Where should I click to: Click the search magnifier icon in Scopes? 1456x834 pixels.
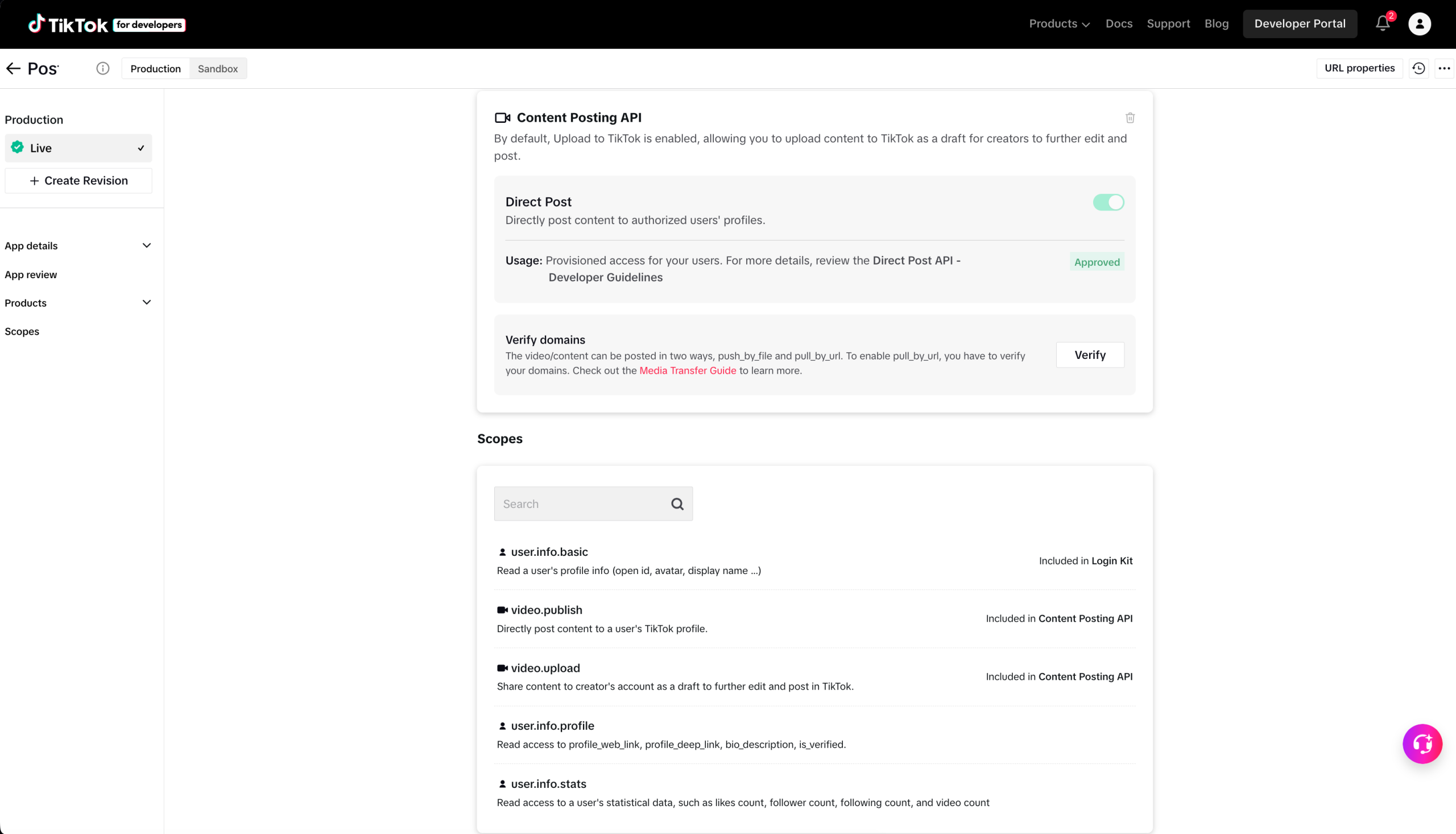(x=677, y=504)
